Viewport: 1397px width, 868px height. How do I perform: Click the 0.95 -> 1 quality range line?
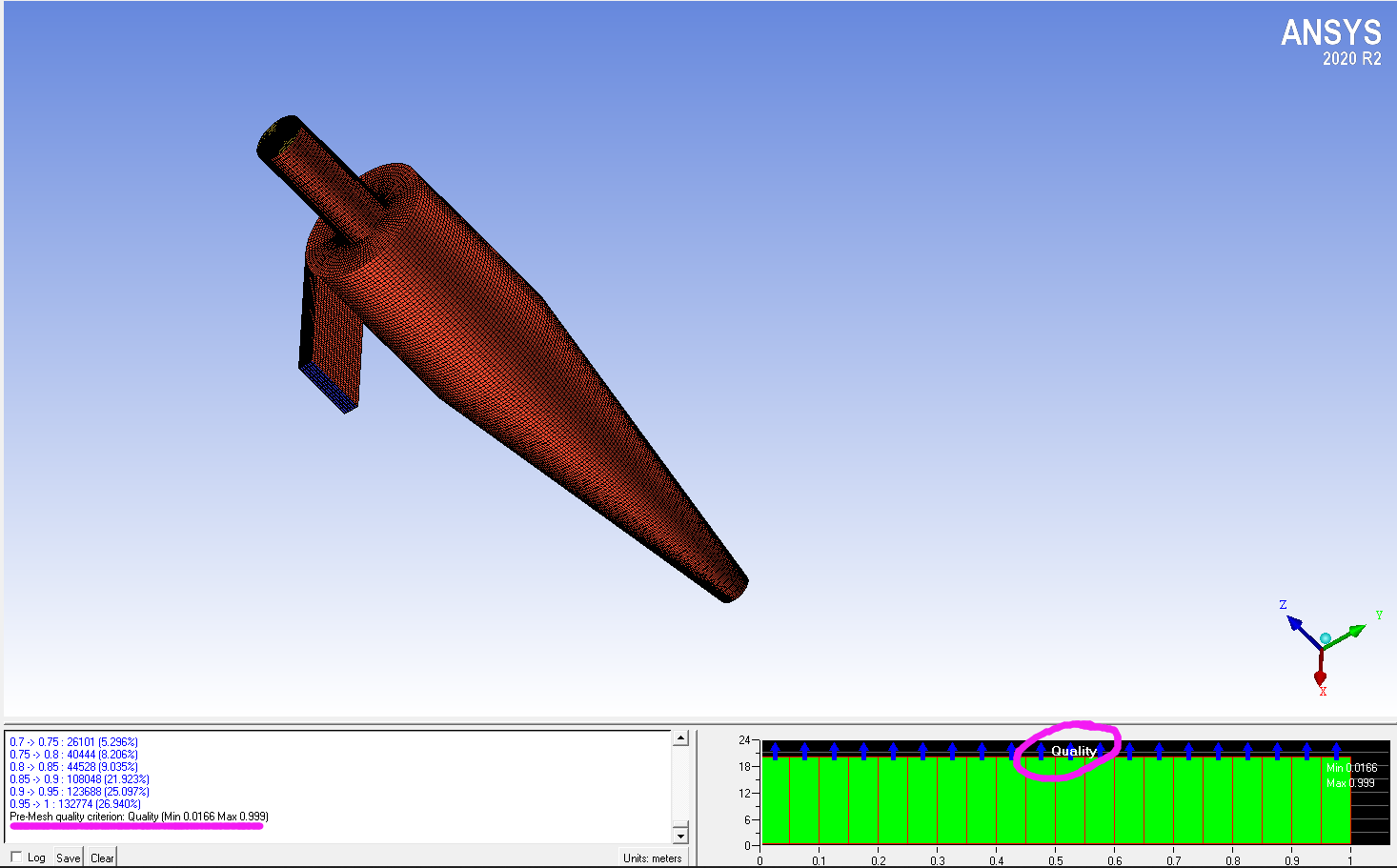click(75, 804)
